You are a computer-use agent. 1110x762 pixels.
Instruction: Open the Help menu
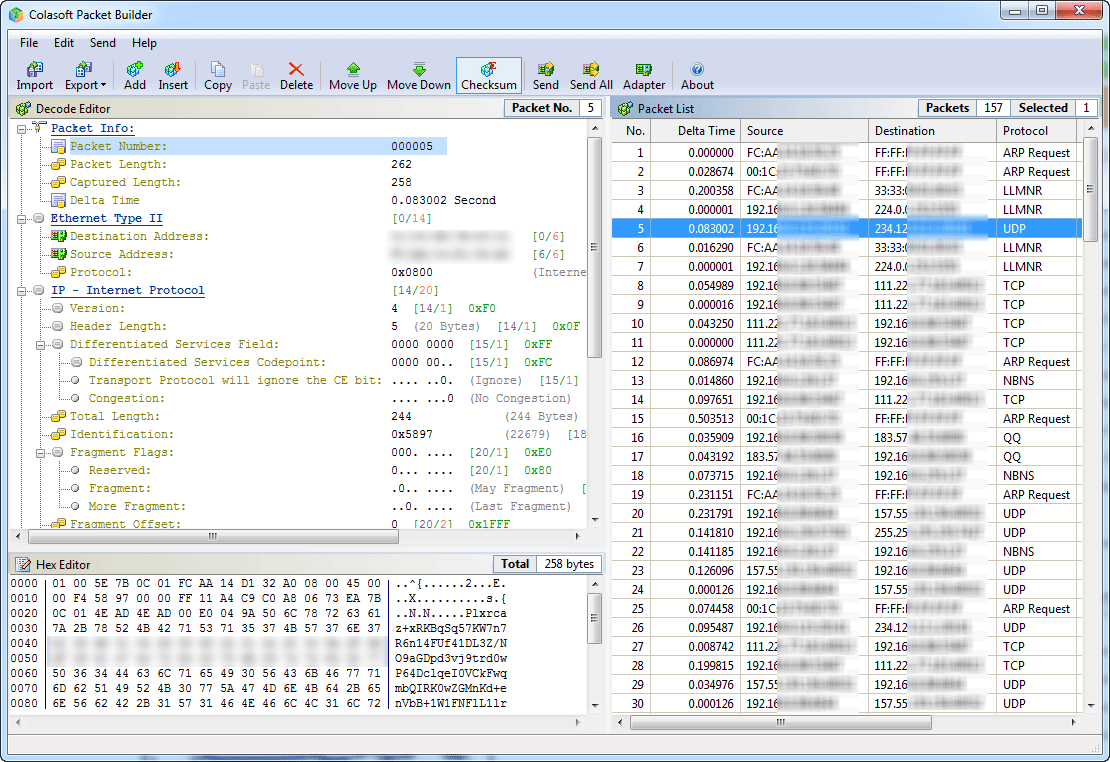tap(144, 43)
